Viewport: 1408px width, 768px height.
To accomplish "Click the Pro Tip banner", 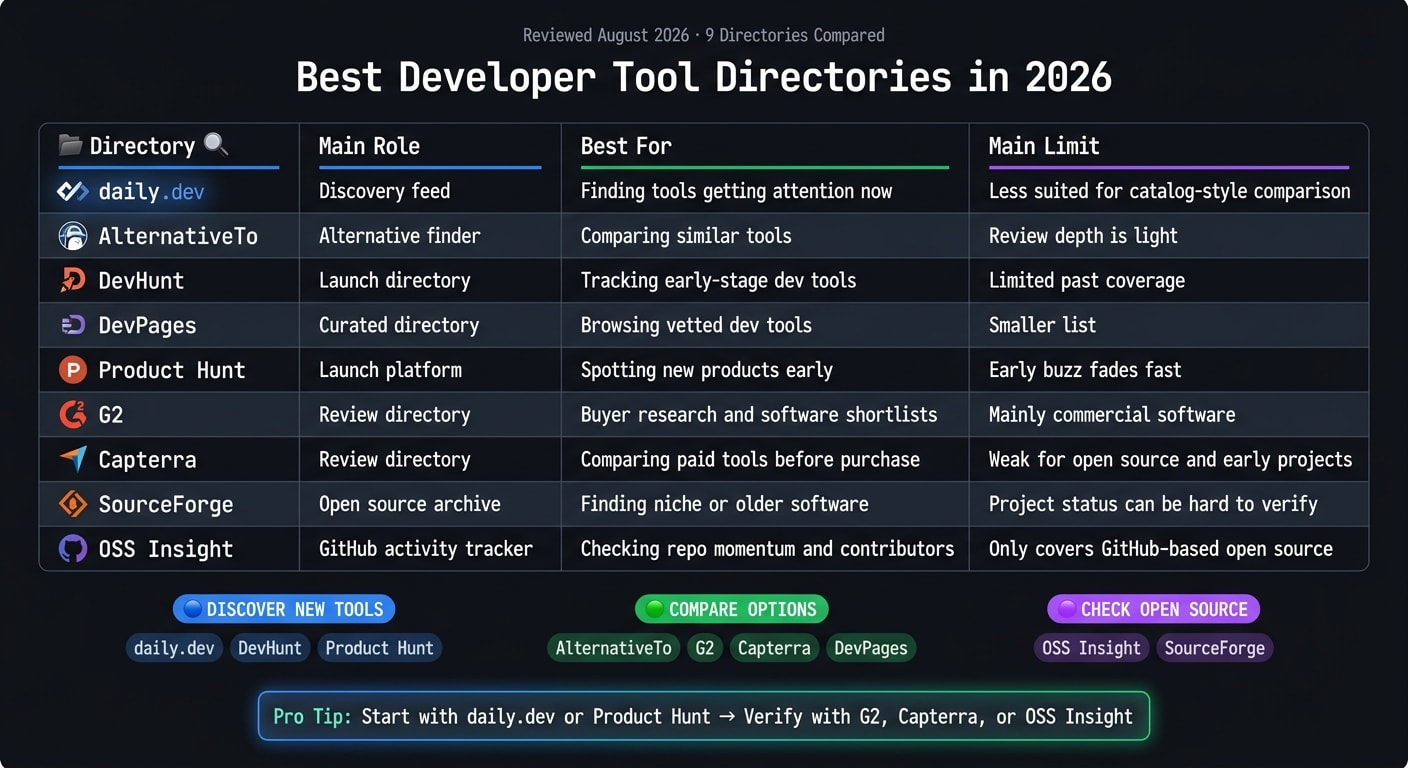I will [704, 716].
